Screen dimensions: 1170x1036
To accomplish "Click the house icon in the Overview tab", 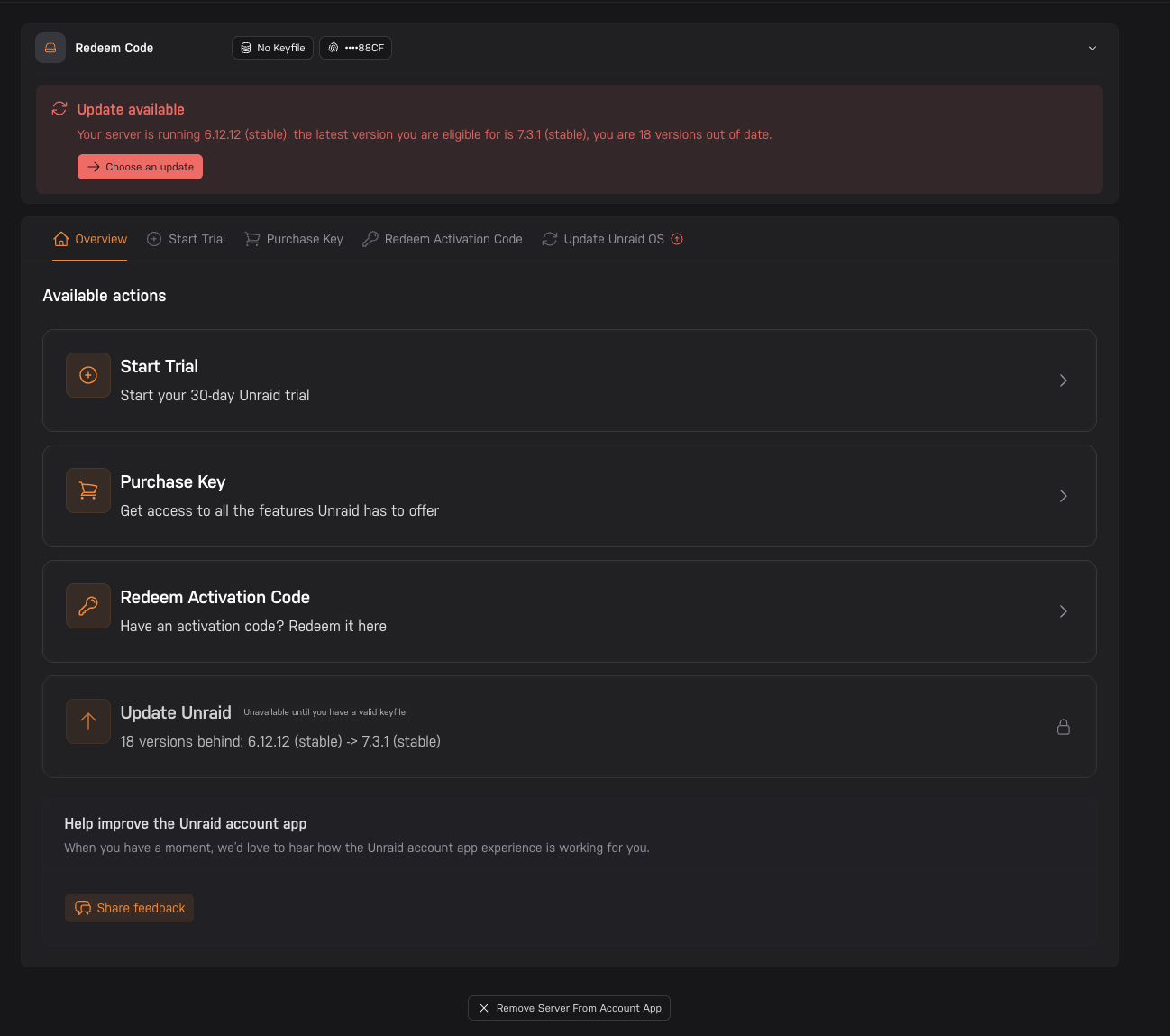I will pyautogui.click(x=61, y=239).
